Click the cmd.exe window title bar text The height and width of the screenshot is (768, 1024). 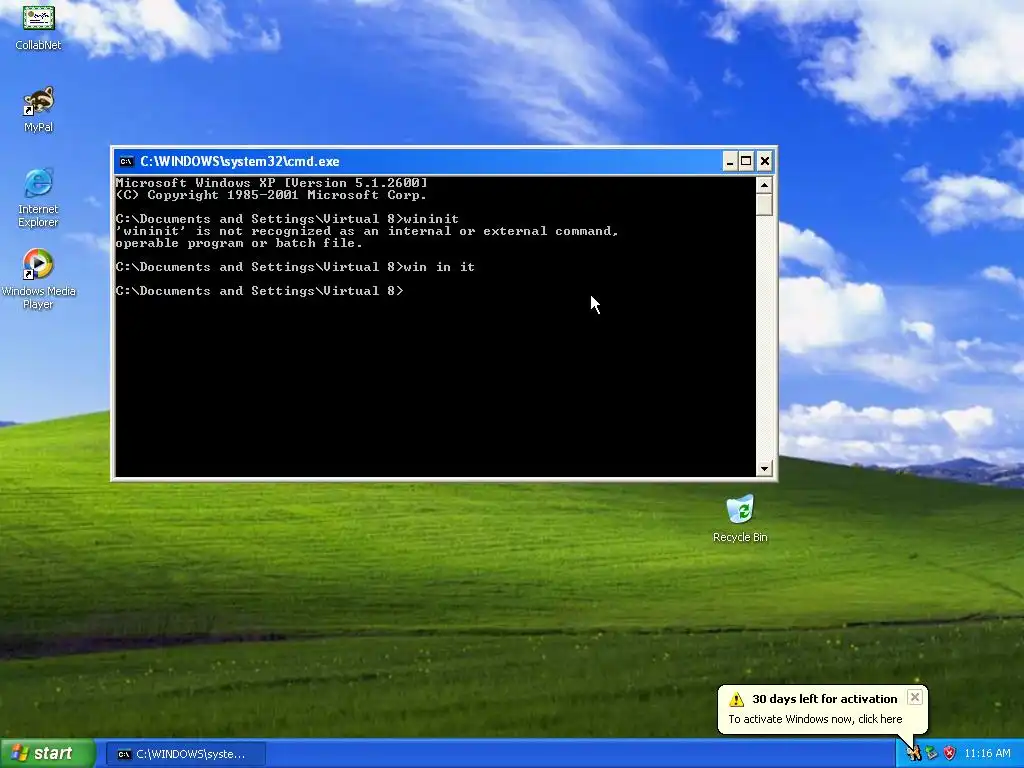coord(240,161)
